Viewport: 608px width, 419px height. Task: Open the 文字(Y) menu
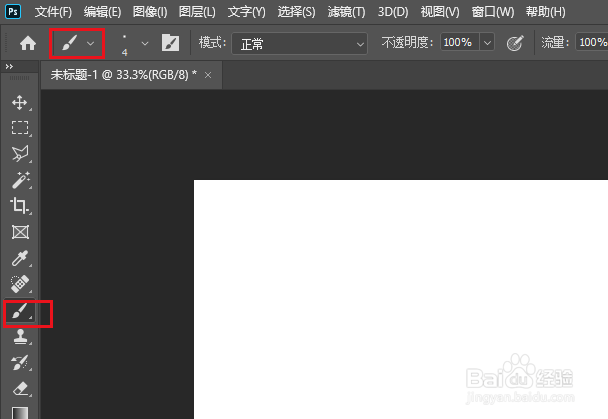pos(247,12)
